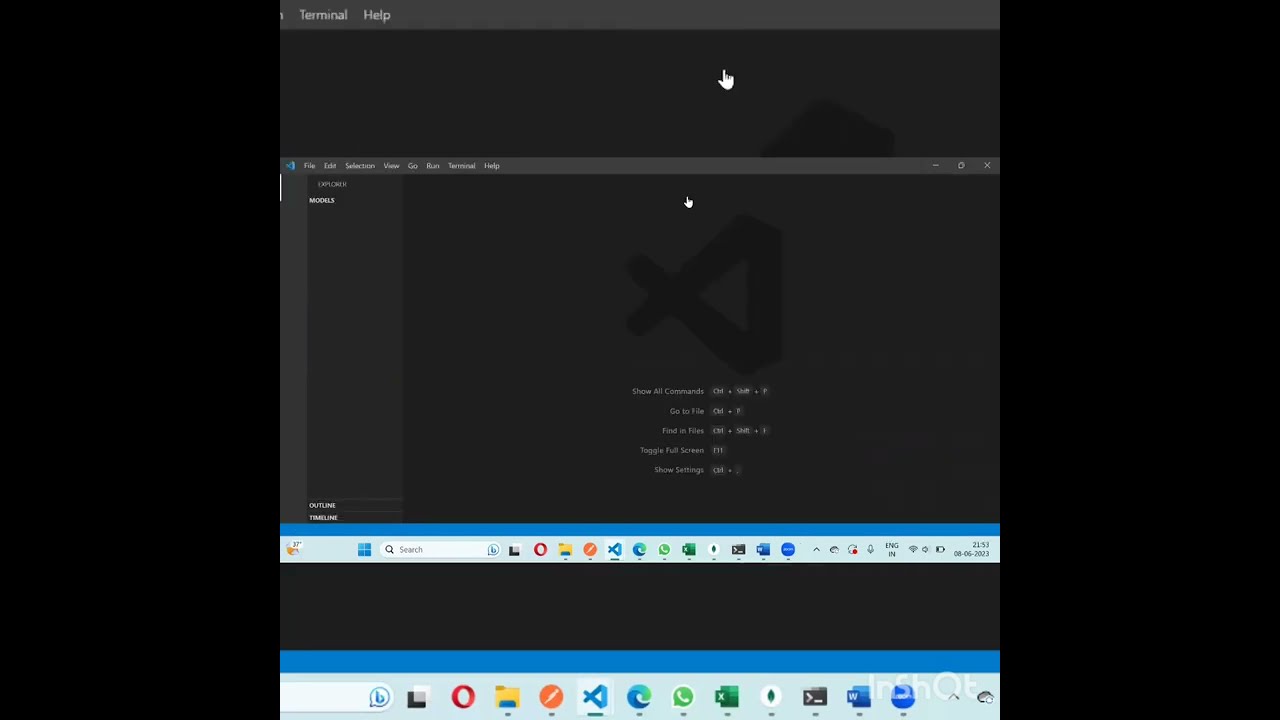Screen dimensions: 1280x720
Task: Open the Selection menu
Action: point(360,166)
